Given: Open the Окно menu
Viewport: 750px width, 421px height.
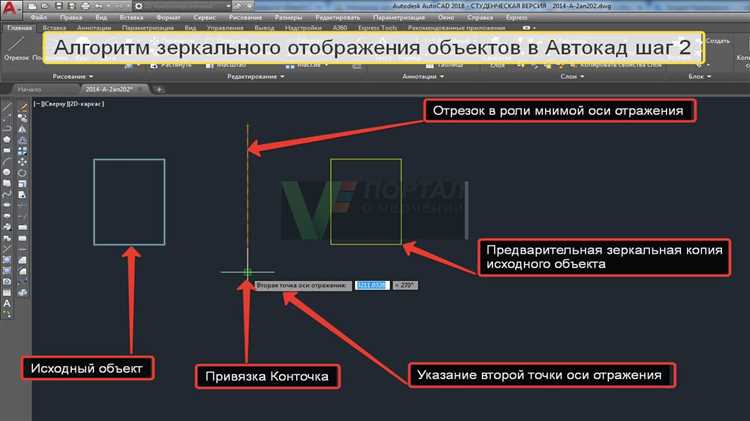Looking at the screenshot, I should tap(446, 17).
